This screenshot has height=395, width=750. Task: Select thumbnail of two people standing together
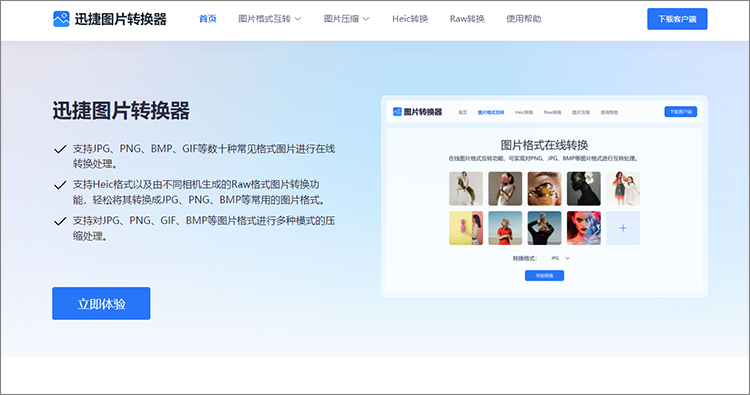click(x=623, y=188)
